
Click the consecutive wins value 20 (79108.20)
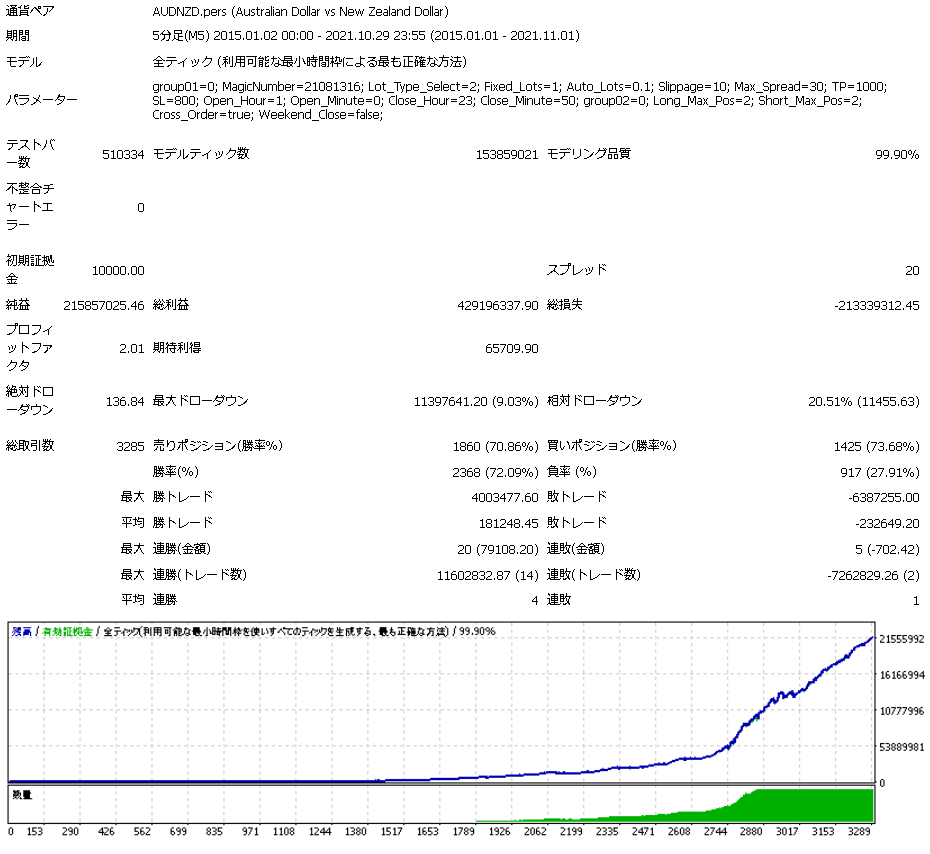click(x=498, y=550)
